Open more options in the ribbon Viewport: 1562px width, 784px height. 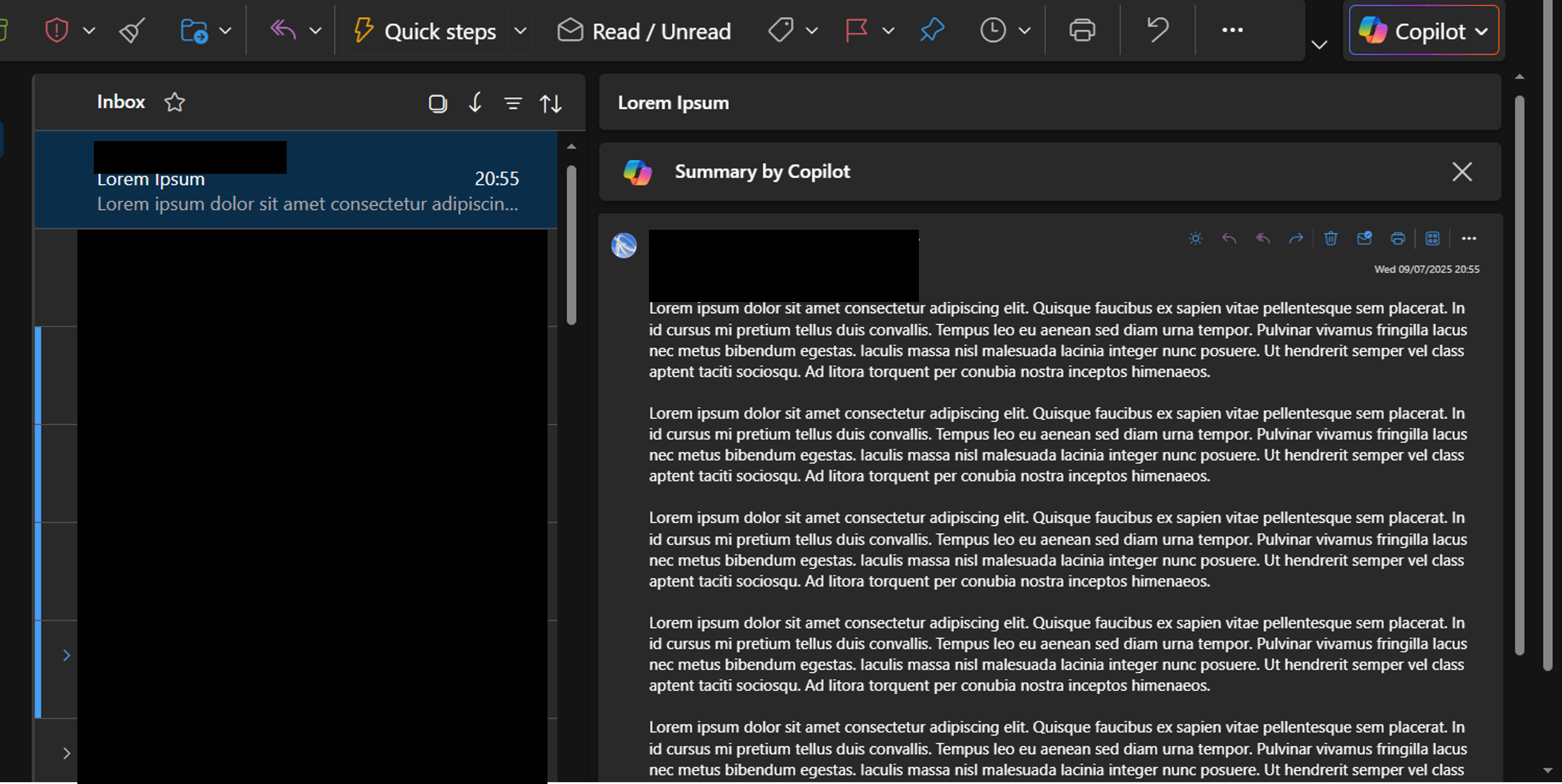pyautogui.click(x=1232, y=30)
